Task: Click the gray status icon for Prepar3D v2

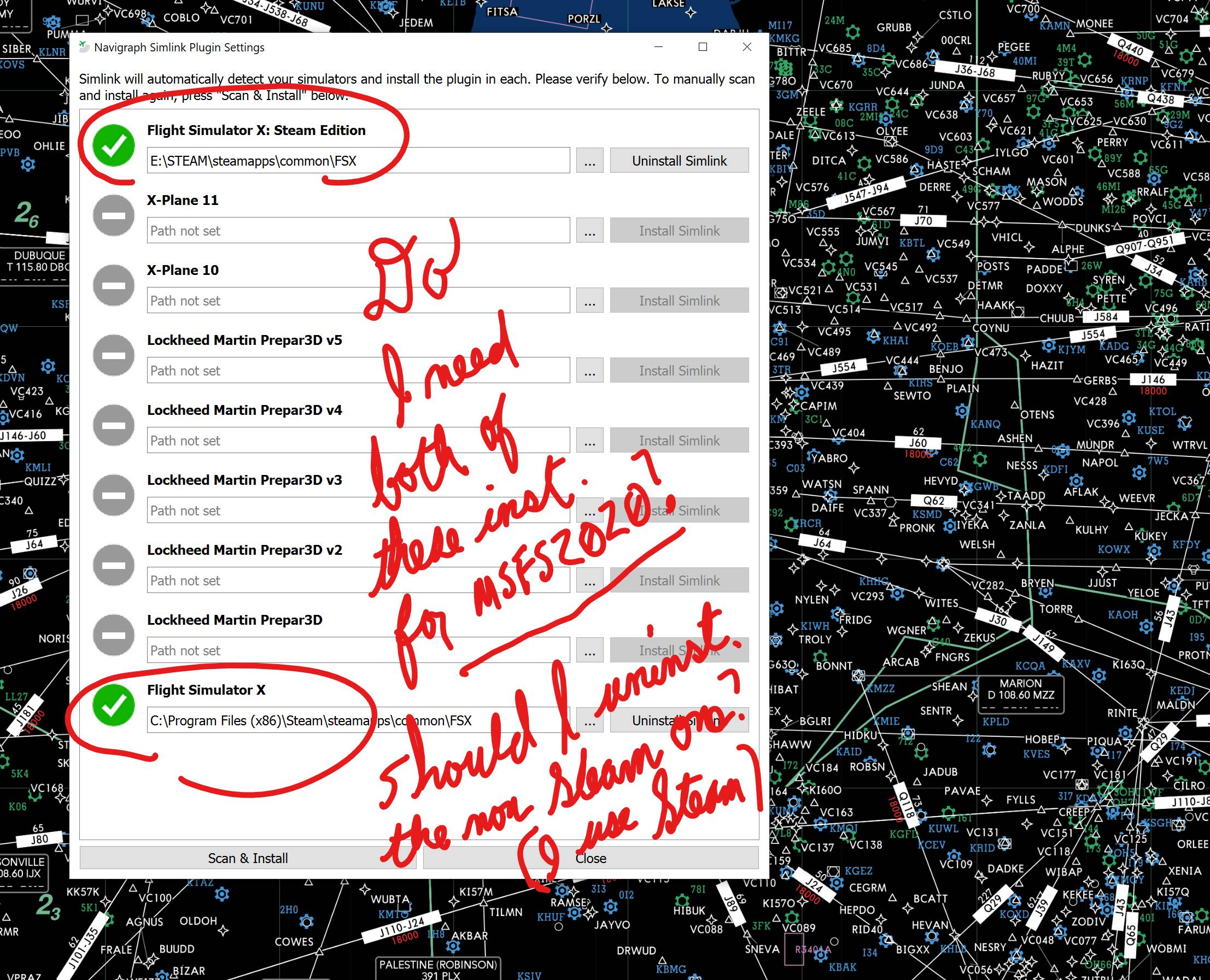Action: pos(114,566)
